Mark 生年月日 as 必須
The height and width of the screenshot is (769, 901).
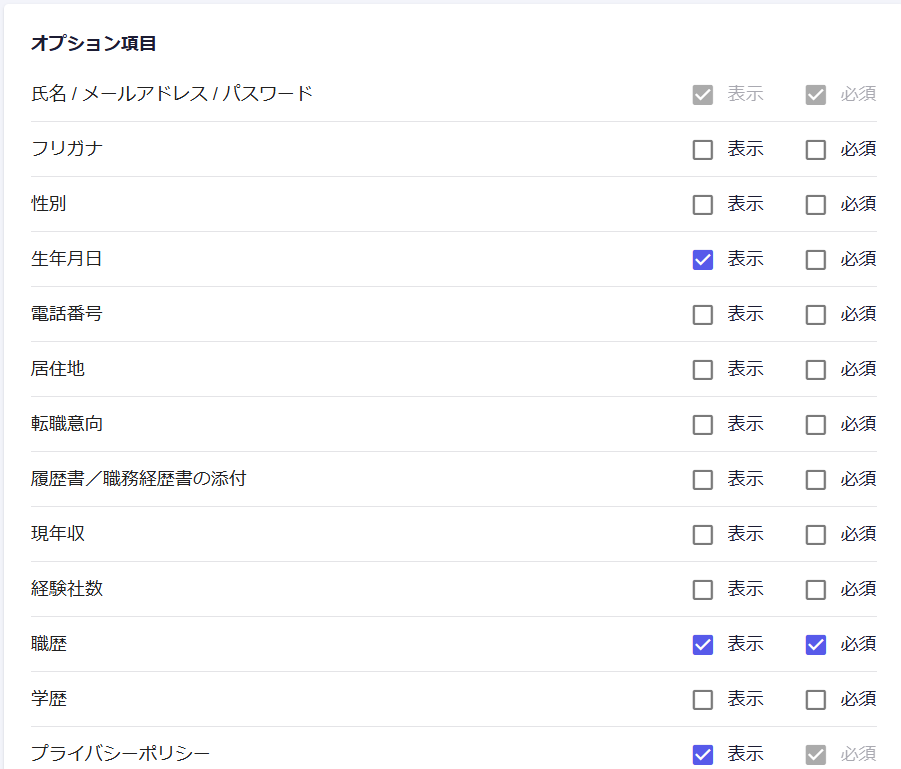[816, 260]
